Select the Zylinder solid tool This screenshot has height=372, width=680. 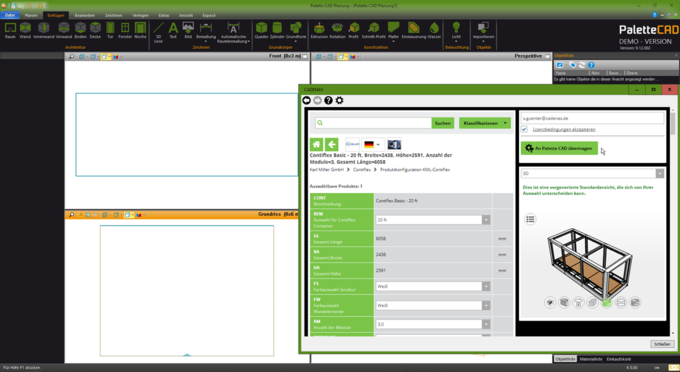coord(277,30)
